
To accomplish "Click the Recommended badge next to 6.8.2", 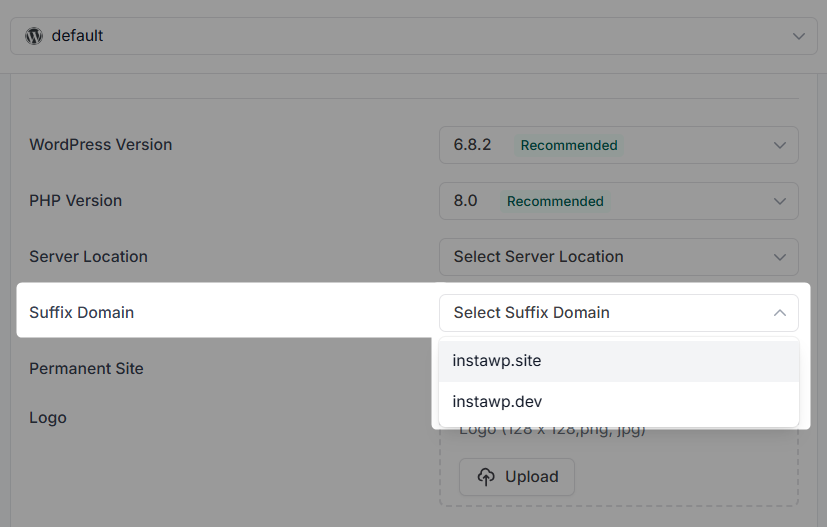I will 569,145.
